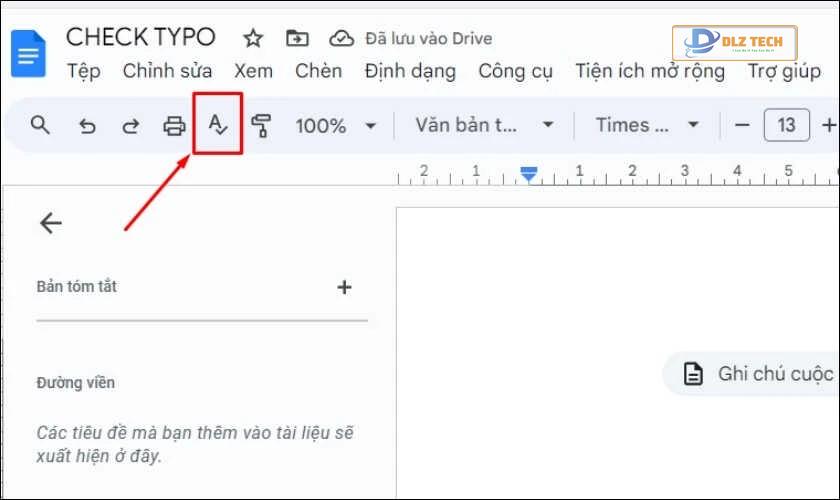This screenshot has height=500, width=840.
Task: Undo the last action
Action: coord(87,126)
